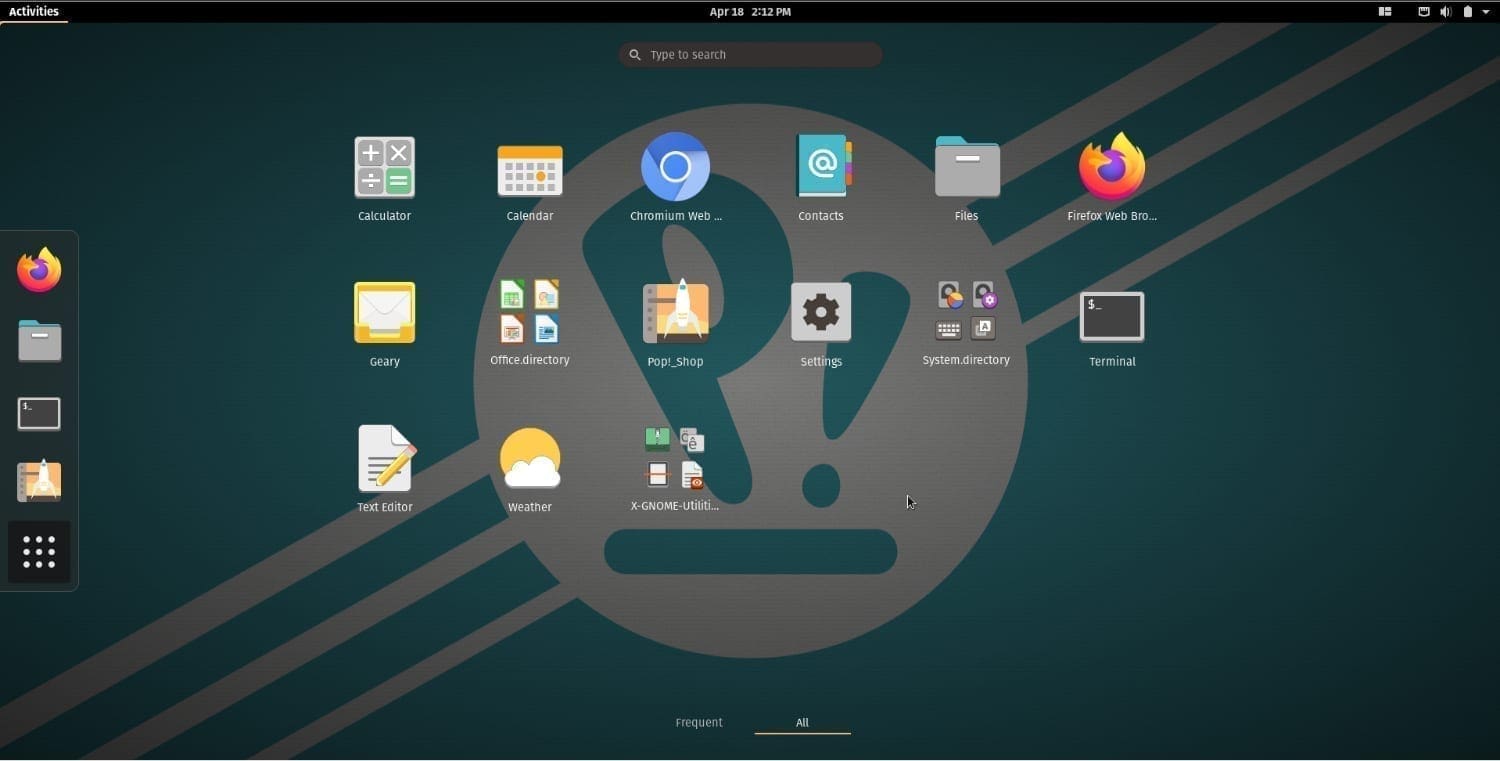Image resolution: width=1500 pixels, height=761 pixels.
Task: Open the Weather app
Action: (x=529, y=457)
